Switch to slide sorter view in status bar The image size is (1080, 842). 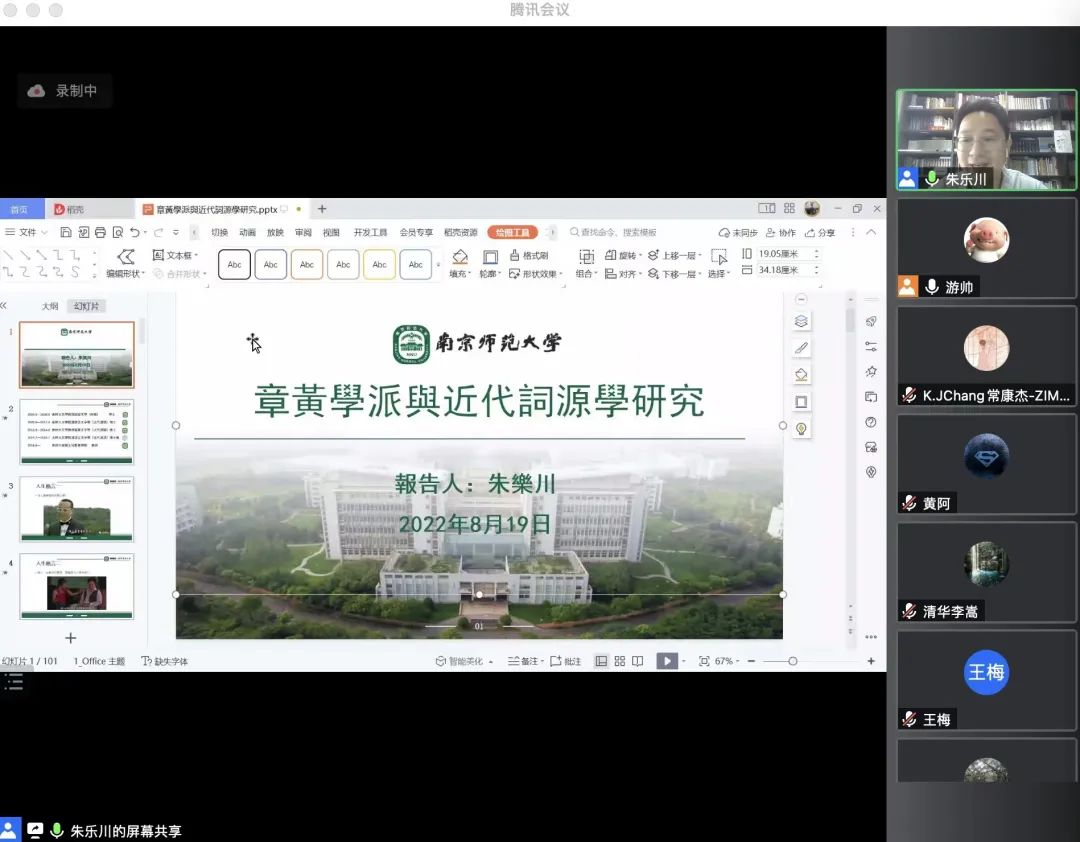pos(620,661)
